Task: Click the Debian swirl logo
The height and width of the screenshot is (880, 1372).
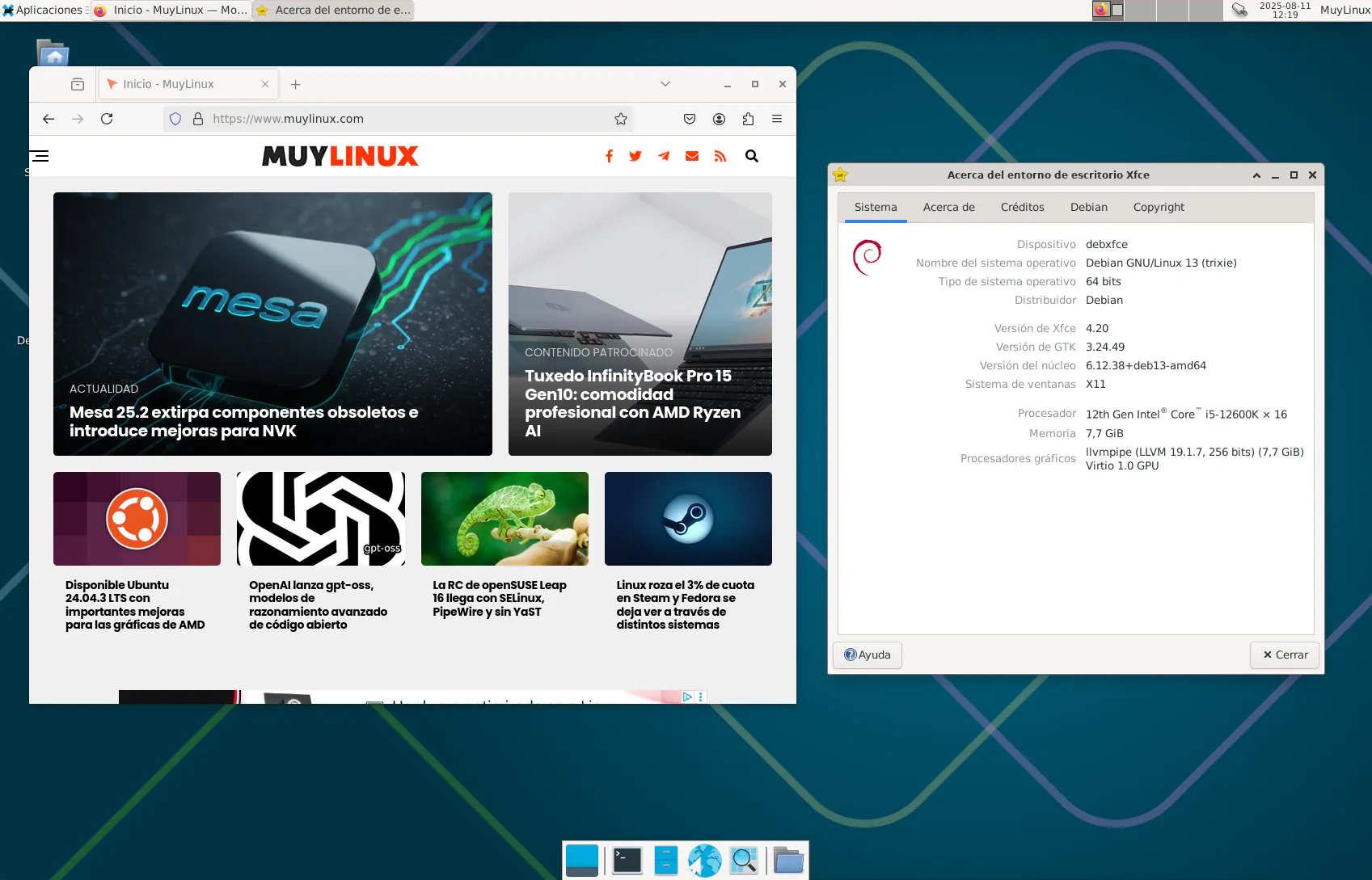Action: pos(868,258)
